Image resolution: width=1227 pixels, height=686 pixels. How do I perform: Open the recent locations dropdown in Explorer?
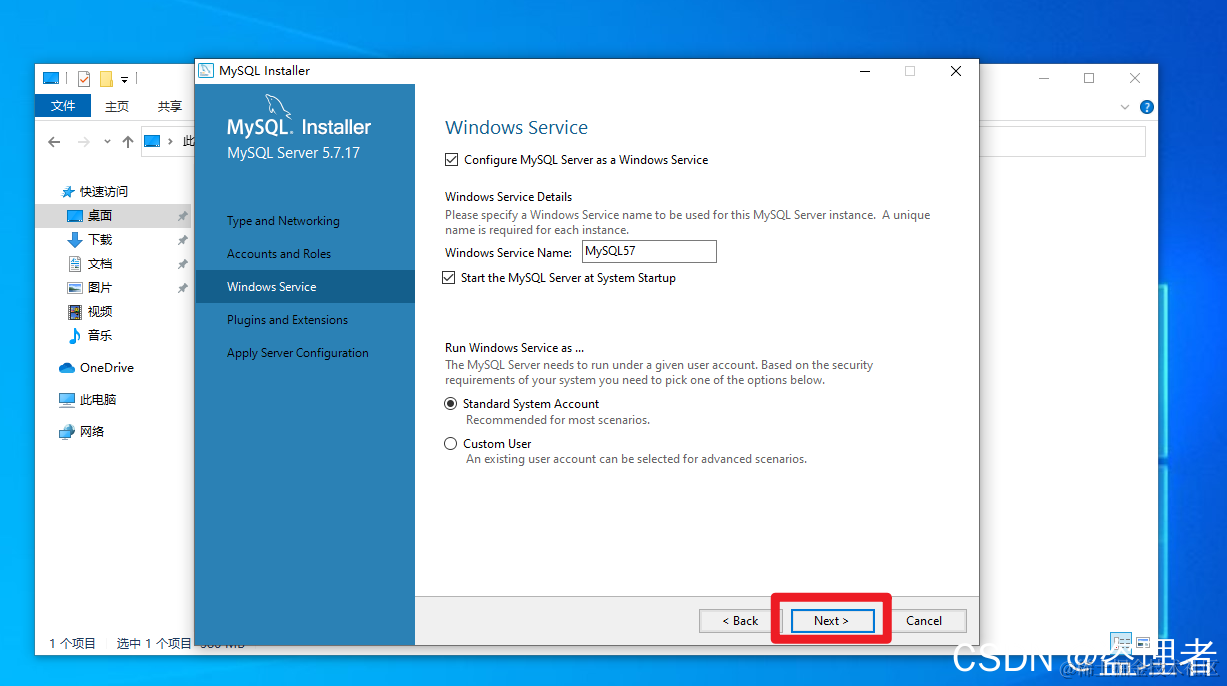point(107,142)
